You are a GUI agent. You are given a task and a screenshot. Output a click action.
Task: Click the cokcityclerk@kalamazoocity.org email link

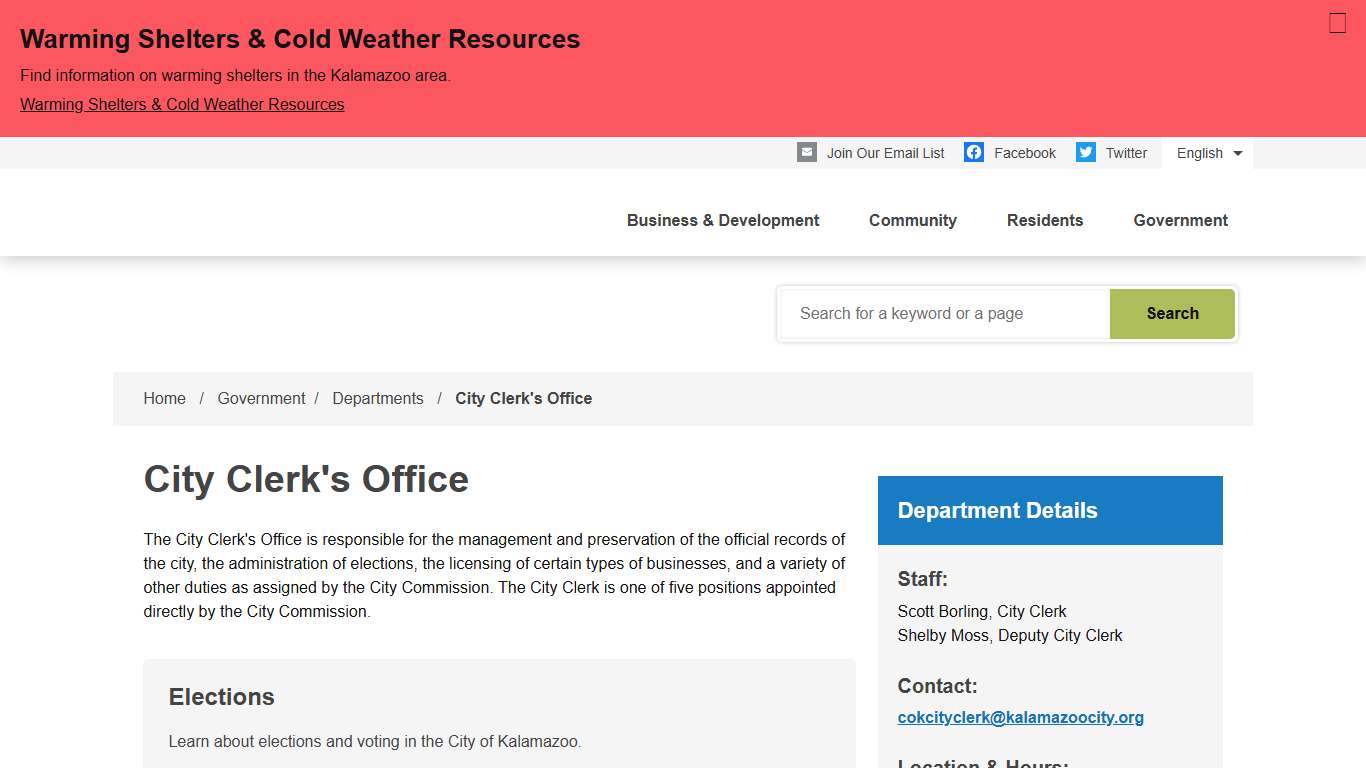click(1020, 717)
